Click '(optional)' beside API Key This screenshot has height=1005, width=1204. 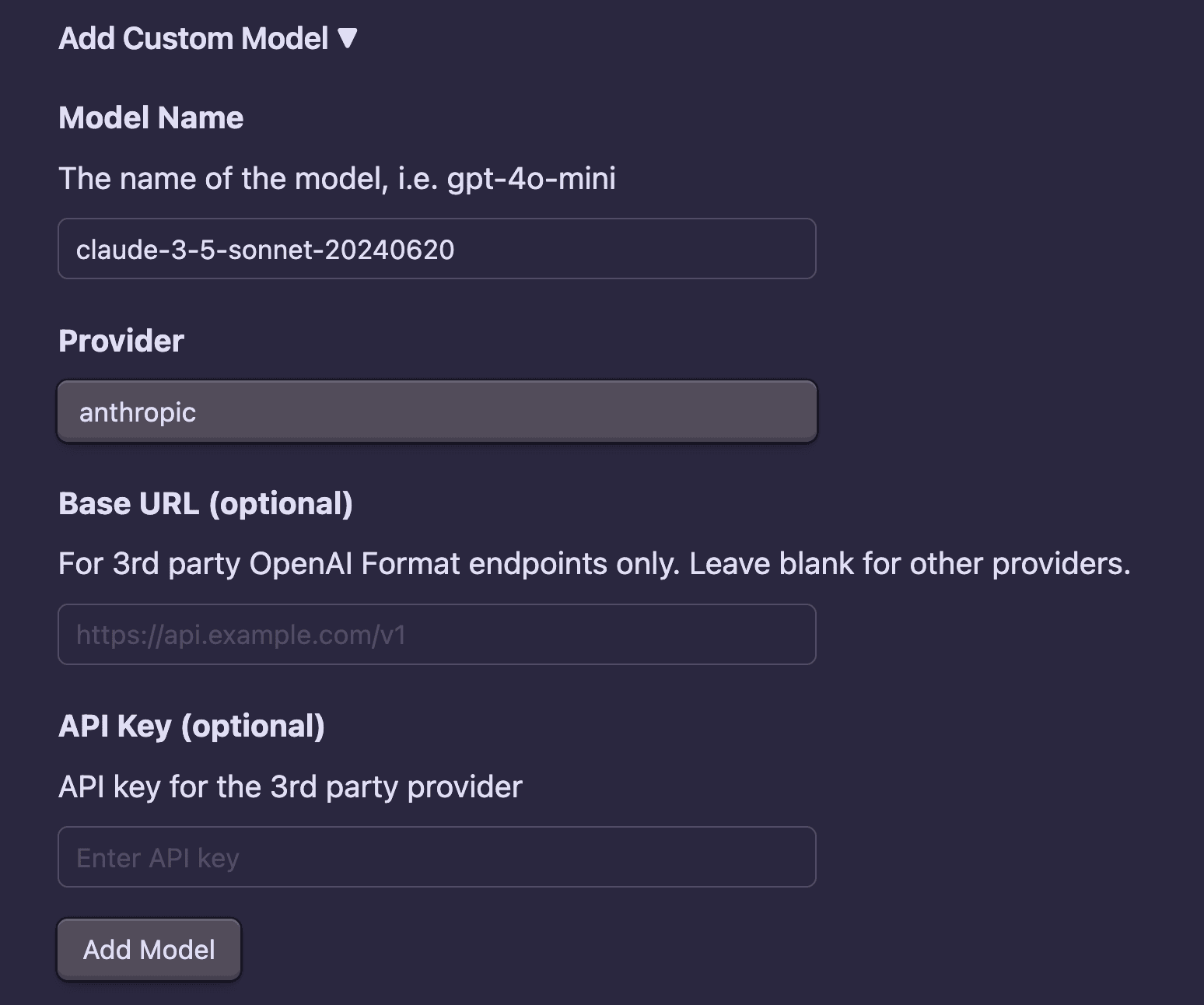[253, 727]
